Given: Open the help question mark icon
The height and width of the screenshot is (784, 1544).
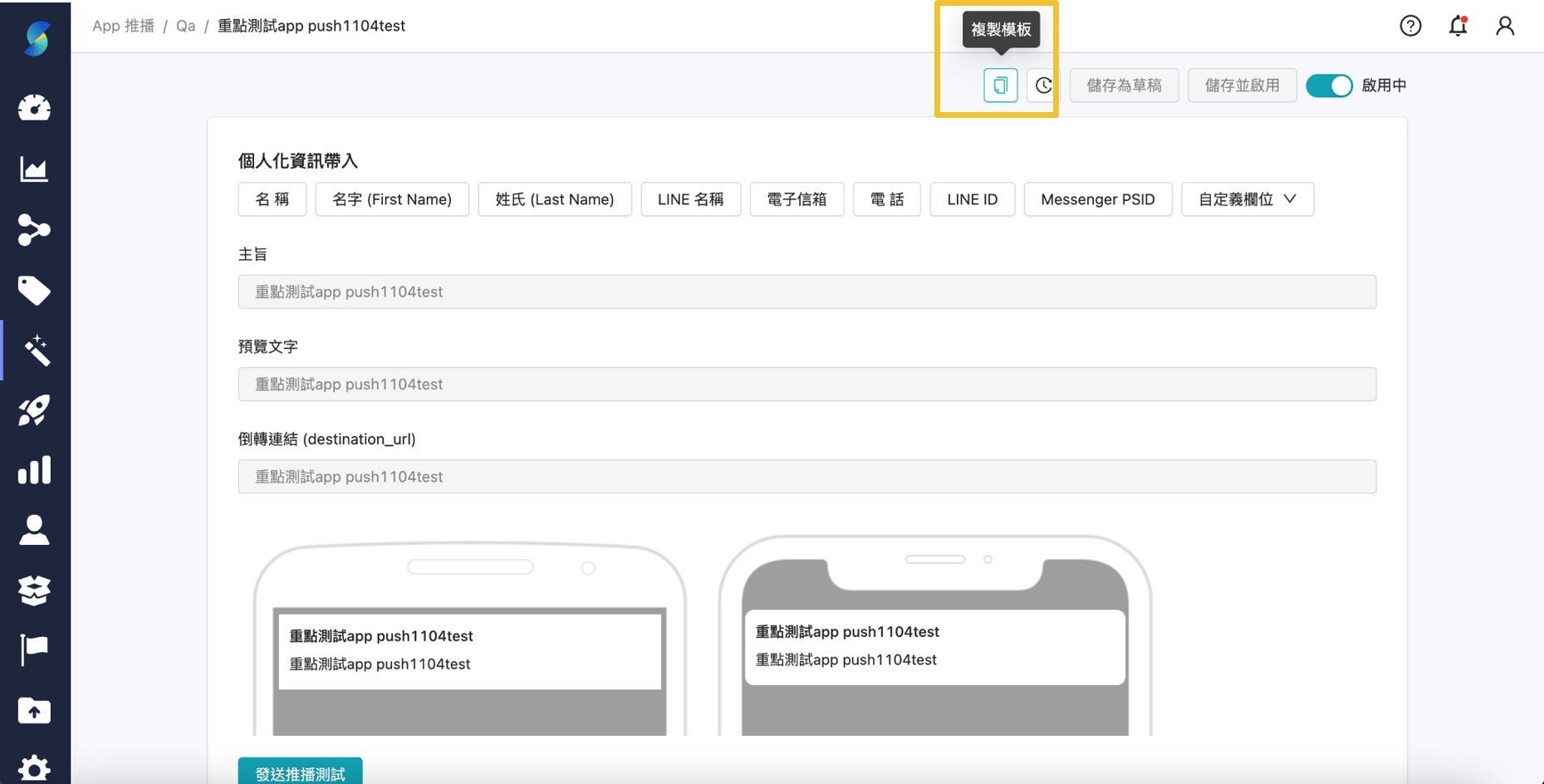Looking at the screenshot, I should pyautogui.click(x=1409, y=26).
